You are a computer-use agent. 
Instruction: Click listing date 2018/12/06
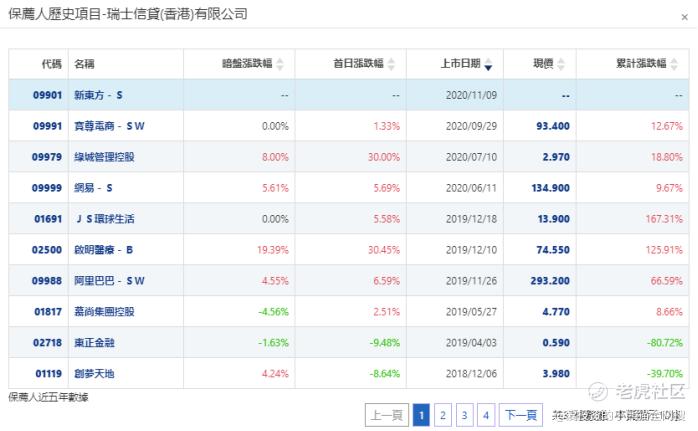click(471, 374)
